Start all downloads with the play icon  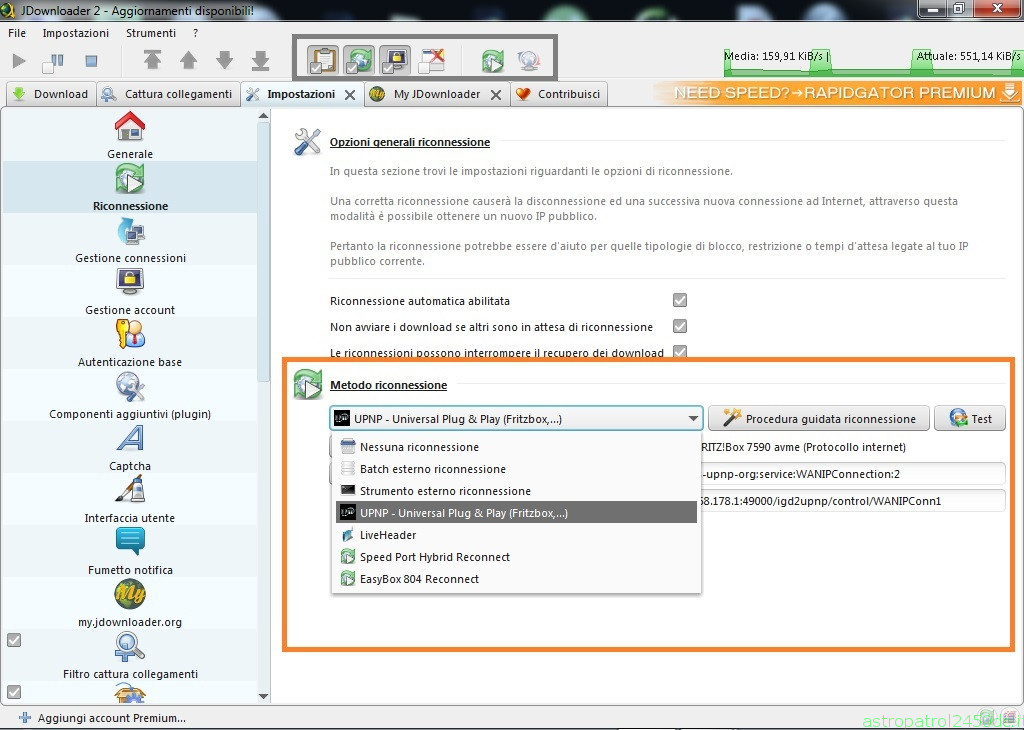19,61
